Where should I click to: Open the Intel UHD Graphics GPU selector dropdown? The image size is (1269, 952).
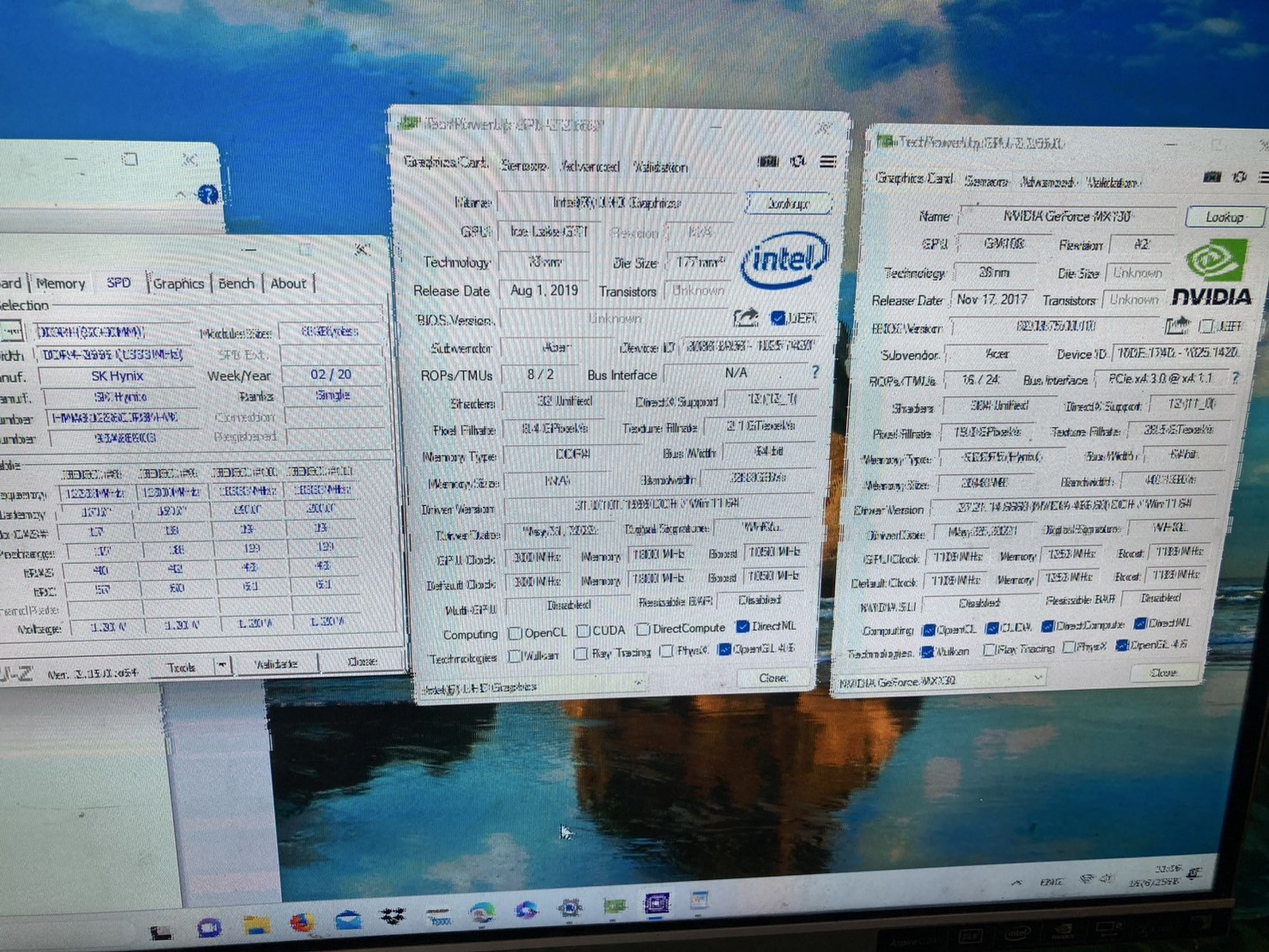tap(533, 687)
